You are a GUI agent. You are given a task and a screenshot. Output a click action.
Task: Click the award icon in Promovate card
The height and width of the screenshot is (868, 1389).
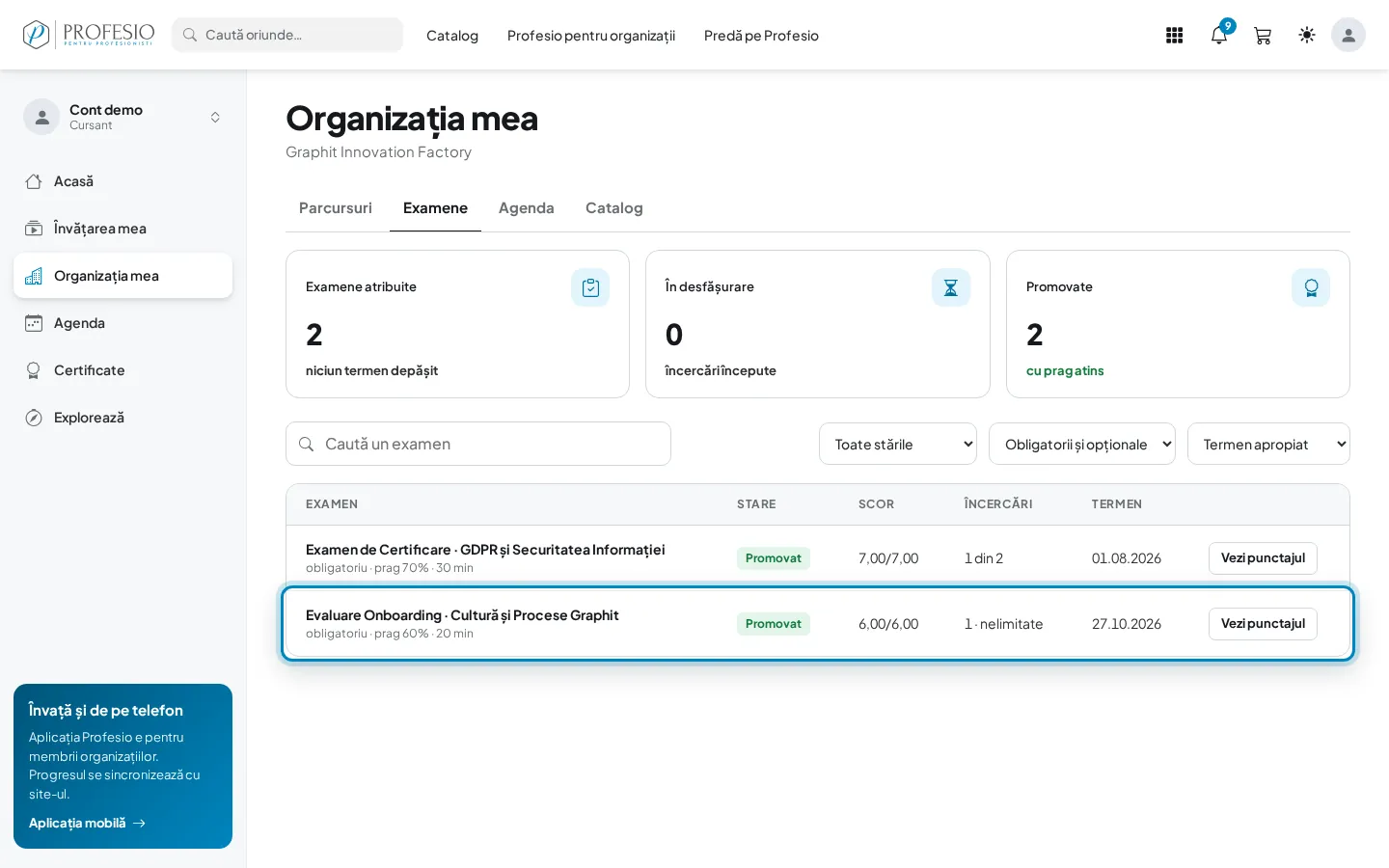(x=1311, y=287)
